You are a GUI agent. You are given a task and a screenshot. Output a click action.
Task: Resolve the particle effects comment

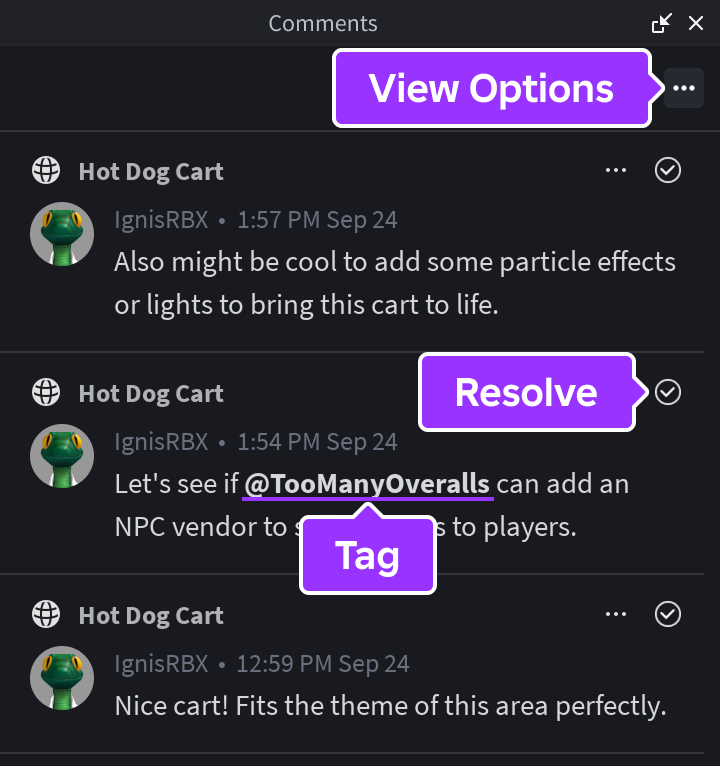[668, 171]
